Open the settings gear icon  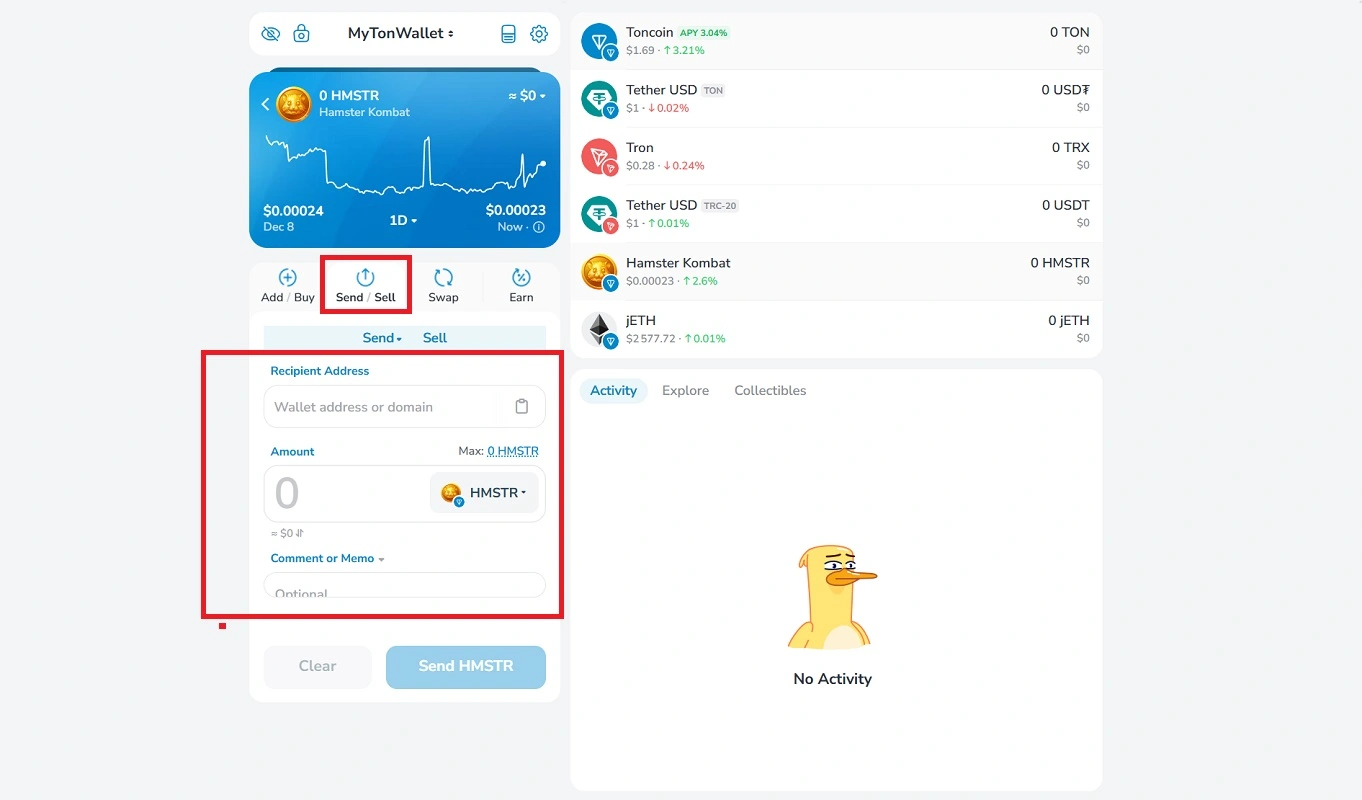539,34
